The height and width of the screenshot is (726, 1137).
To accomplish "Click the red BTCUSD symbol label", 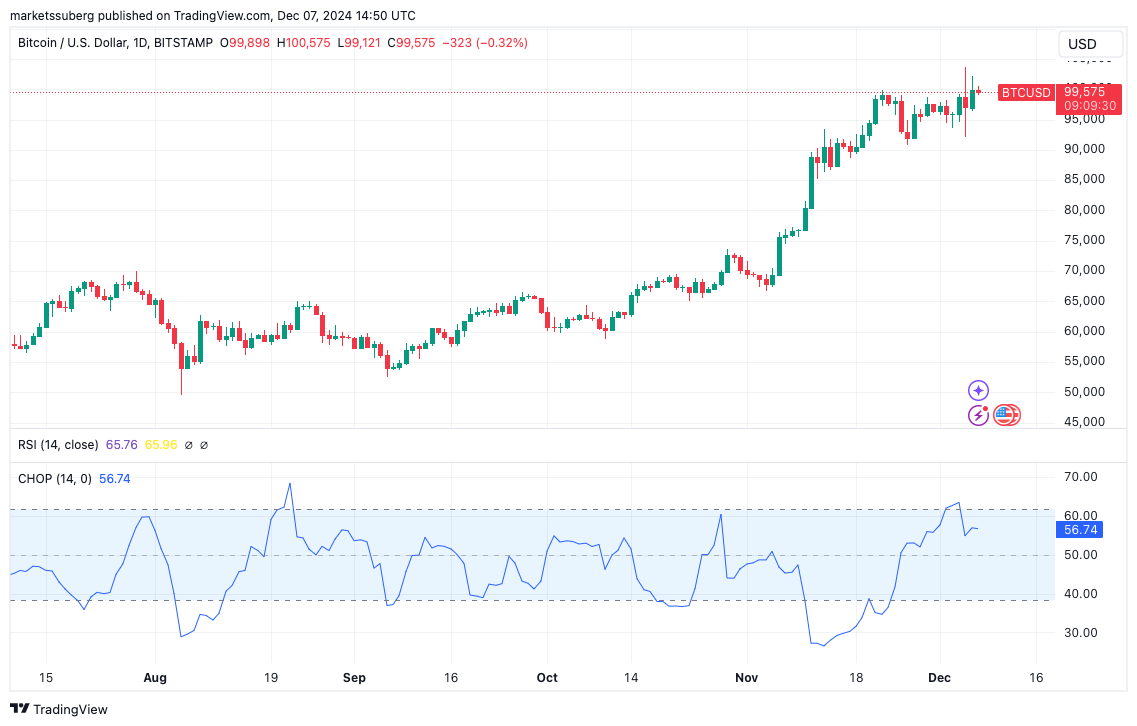I will [x=1026, y=93].
